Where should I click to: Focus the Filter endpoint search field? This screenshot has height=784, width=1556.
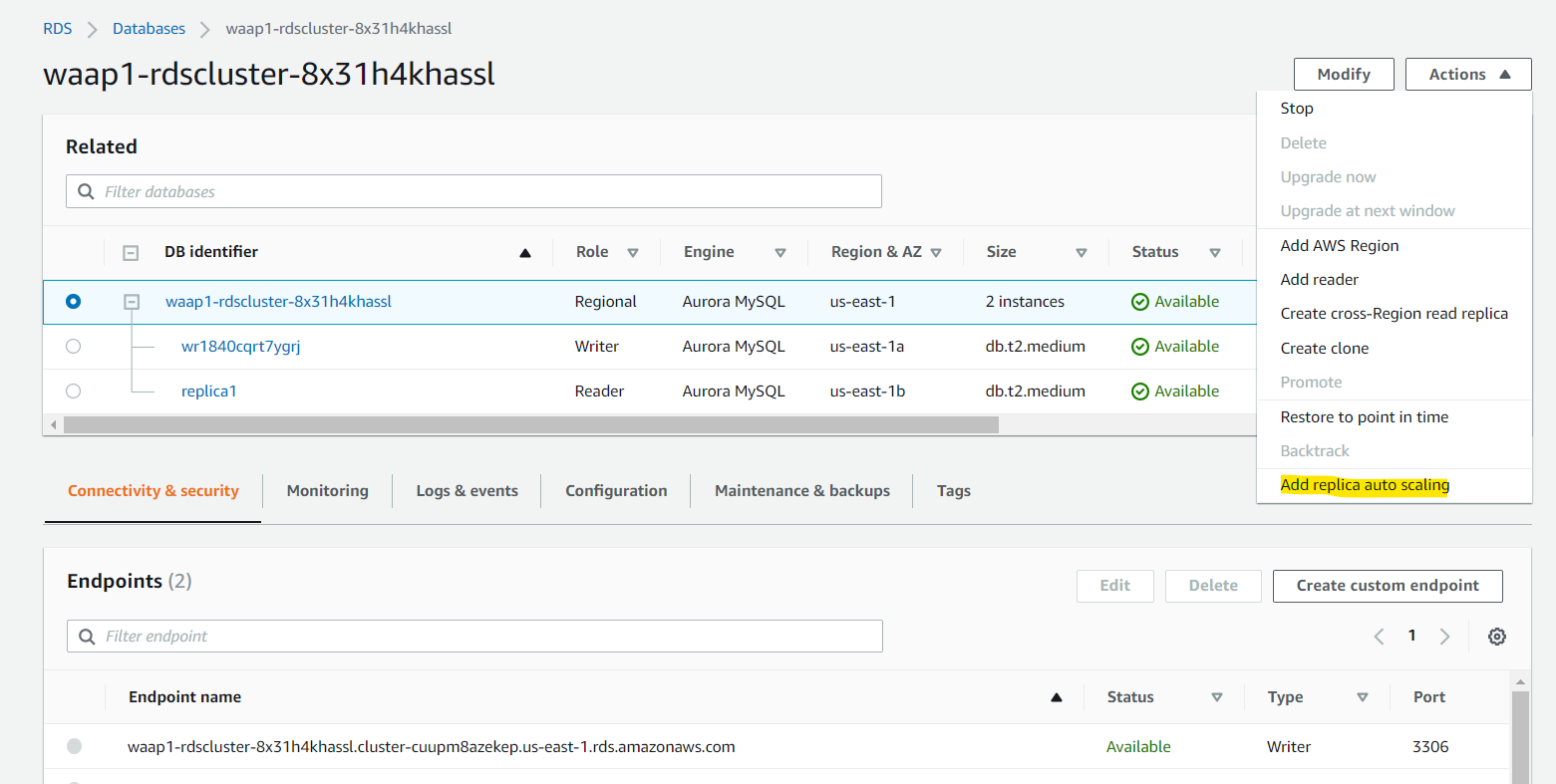coord(474,637)
